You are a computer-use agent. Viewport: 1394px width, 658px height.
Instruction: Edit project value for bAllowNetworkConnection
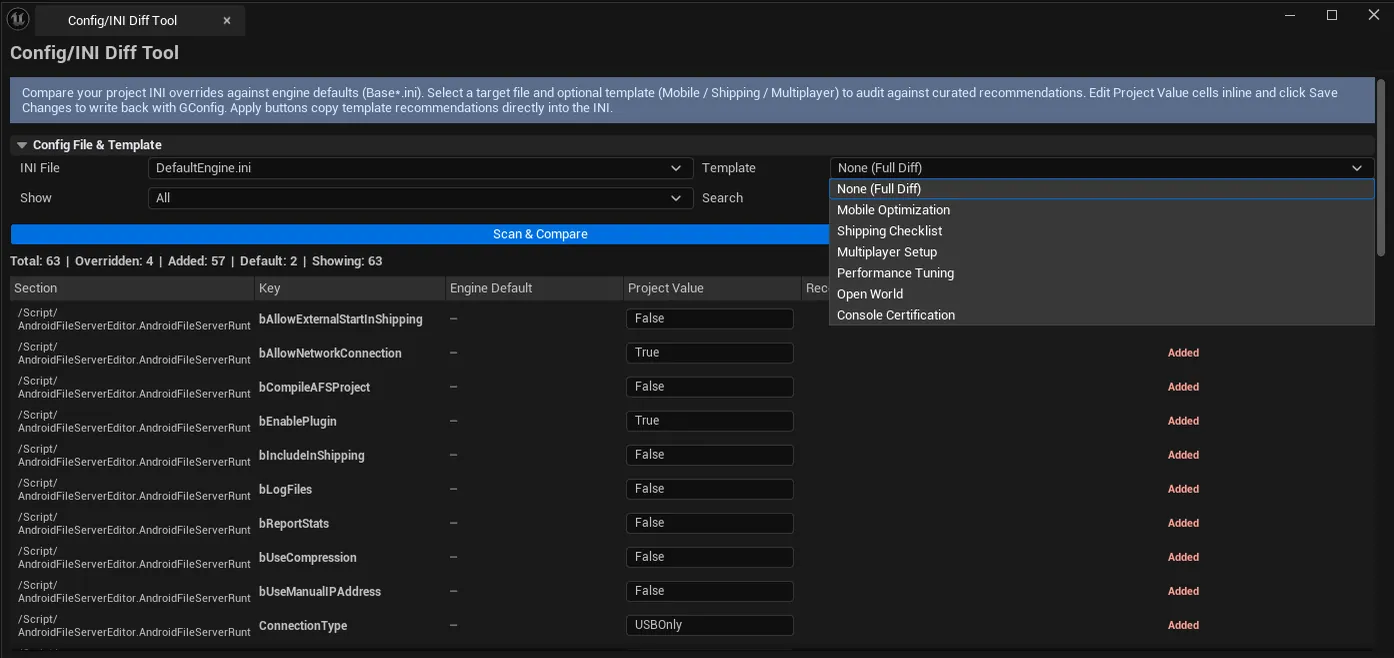(x=710, y=353)
